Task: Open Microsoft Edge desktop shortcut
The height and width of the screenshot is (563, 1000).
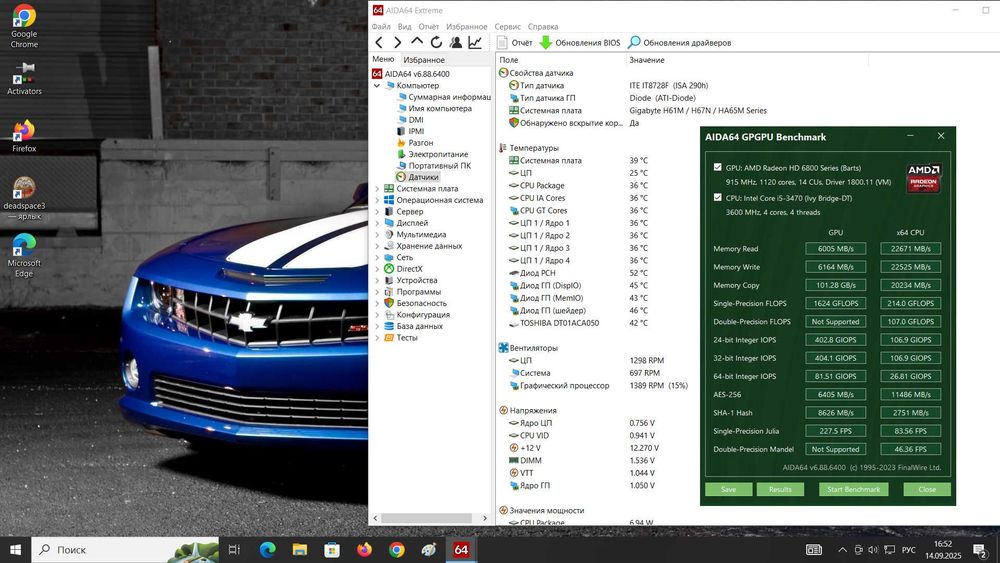Action: pos(24,255)
